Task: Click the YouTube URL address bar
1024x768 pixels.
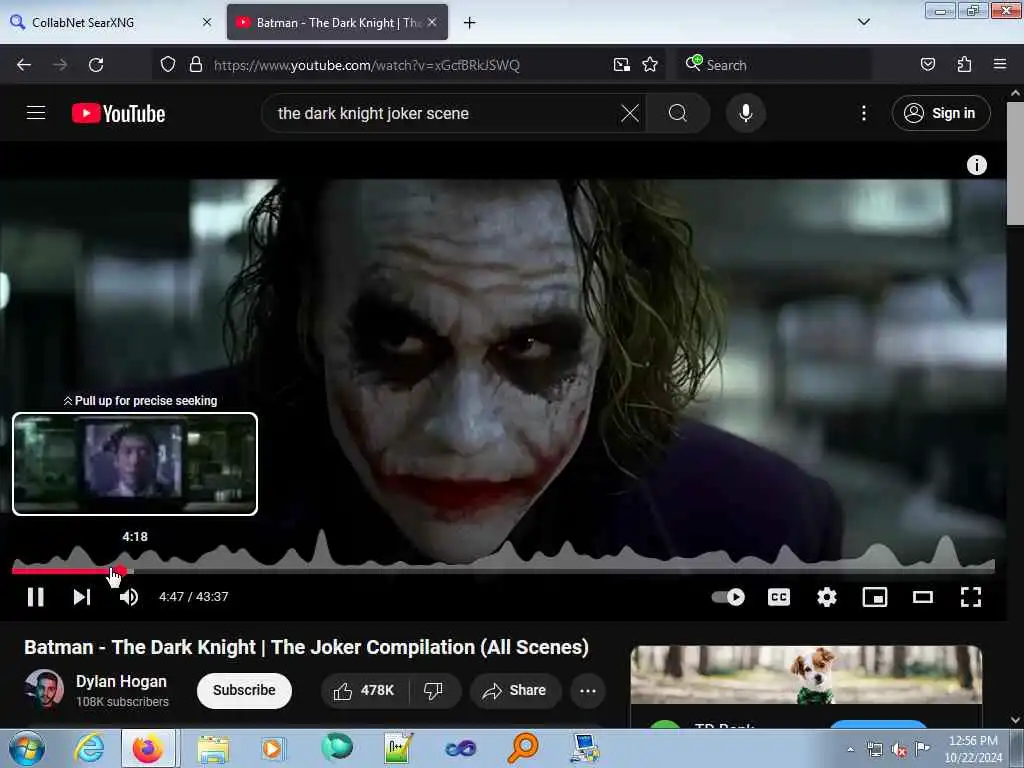Action: pyautogui.click(x=366, y=65)
